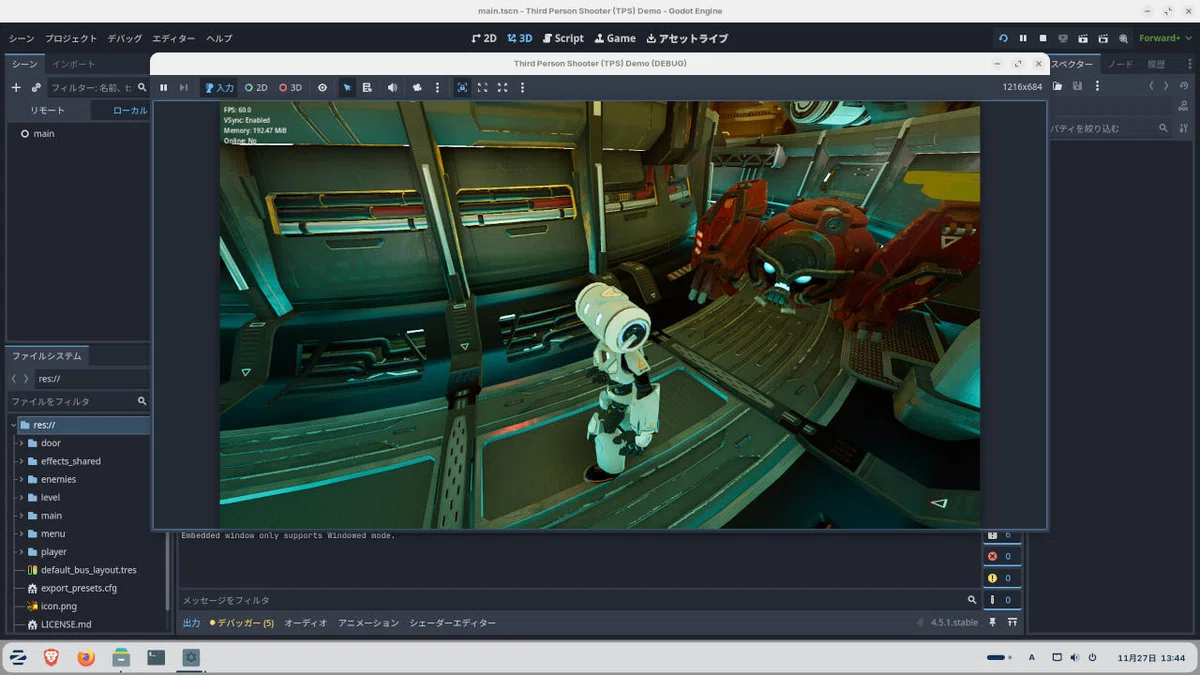Expand the enemies folder
Screen dimensions: 1200x675
tap(21, 479)
